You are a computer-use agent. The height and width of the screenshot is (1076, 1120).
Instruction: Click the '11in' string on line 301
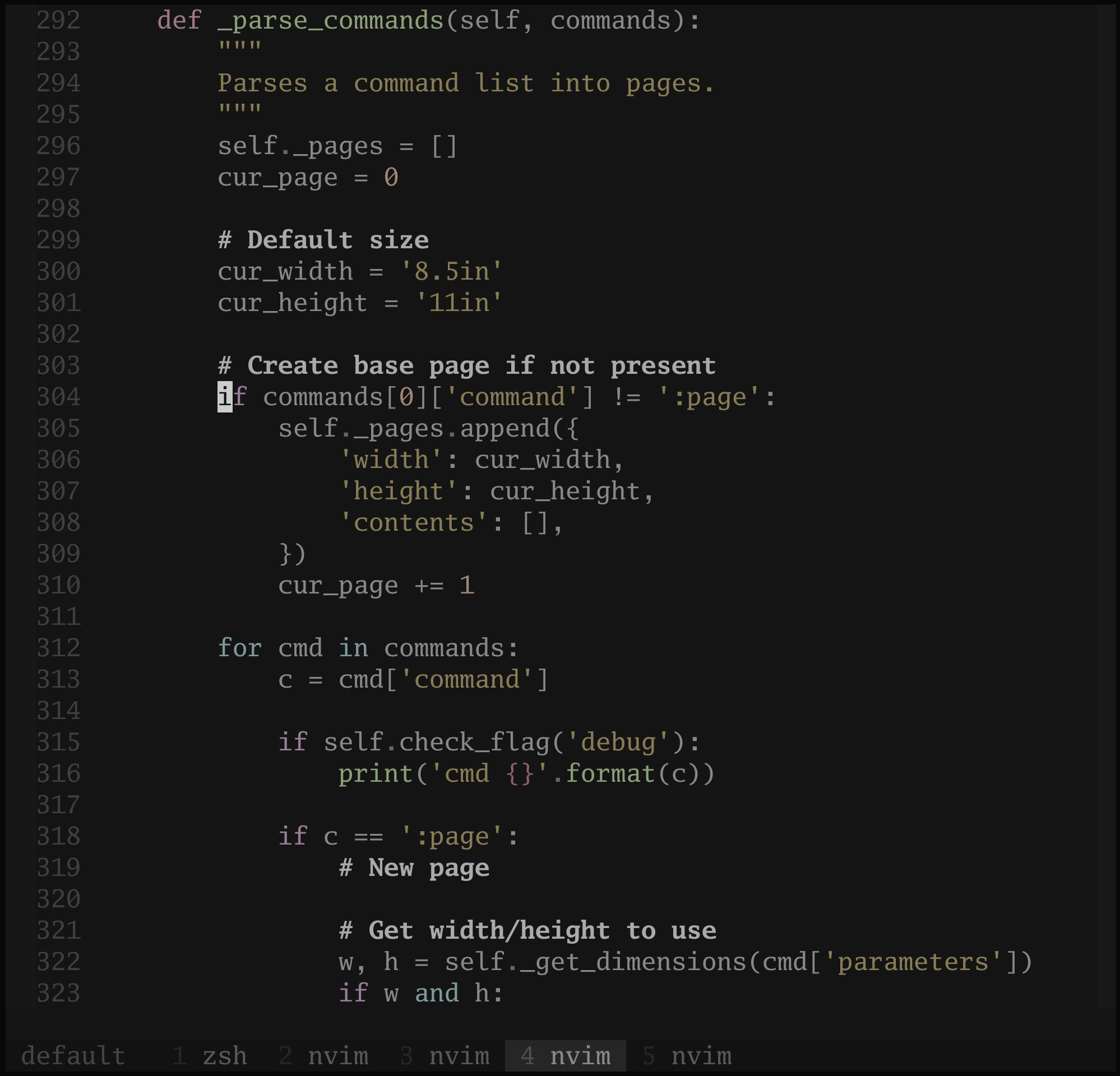[x=459, y=303]
